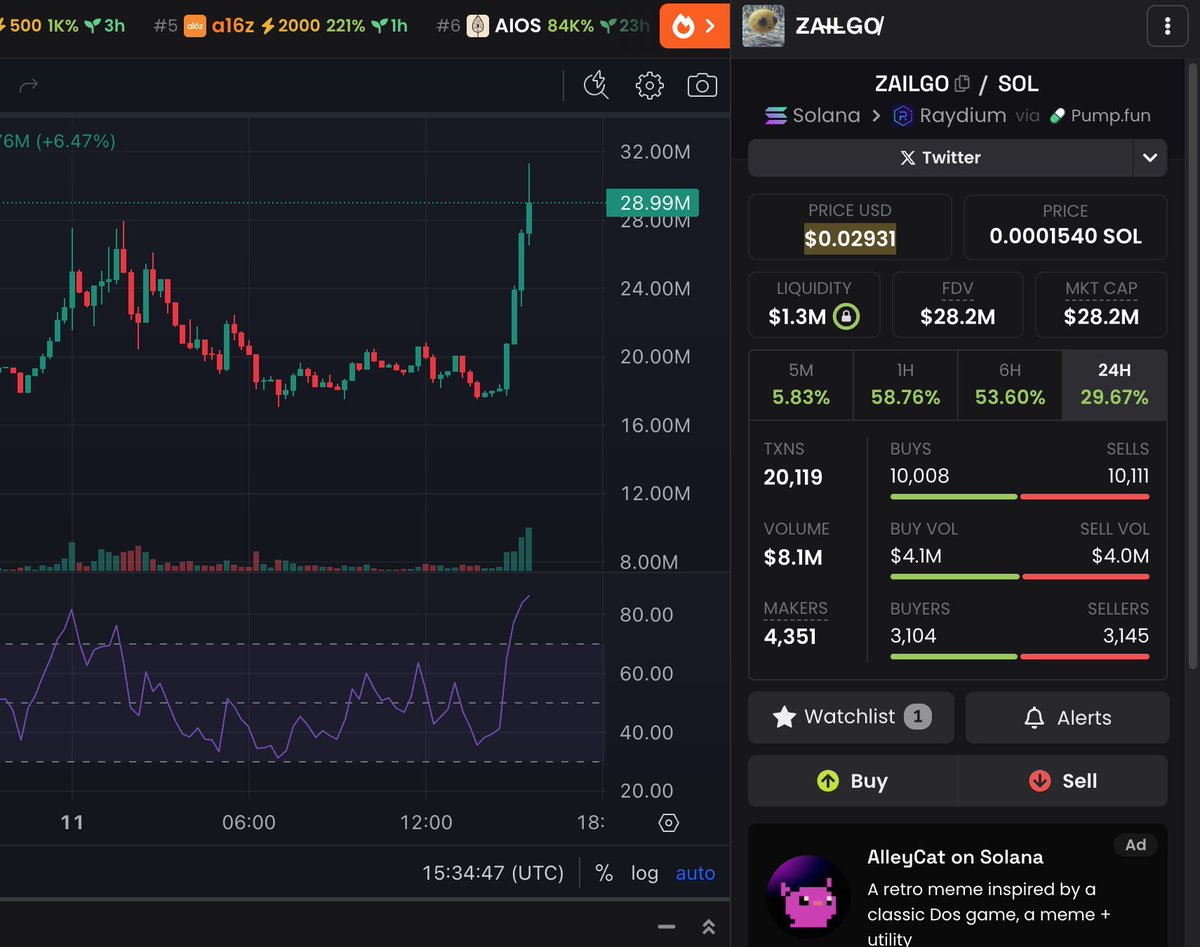1200x947 pixels.
Task: Add ZAILGO to Watchlist
Action: point(850,717)
